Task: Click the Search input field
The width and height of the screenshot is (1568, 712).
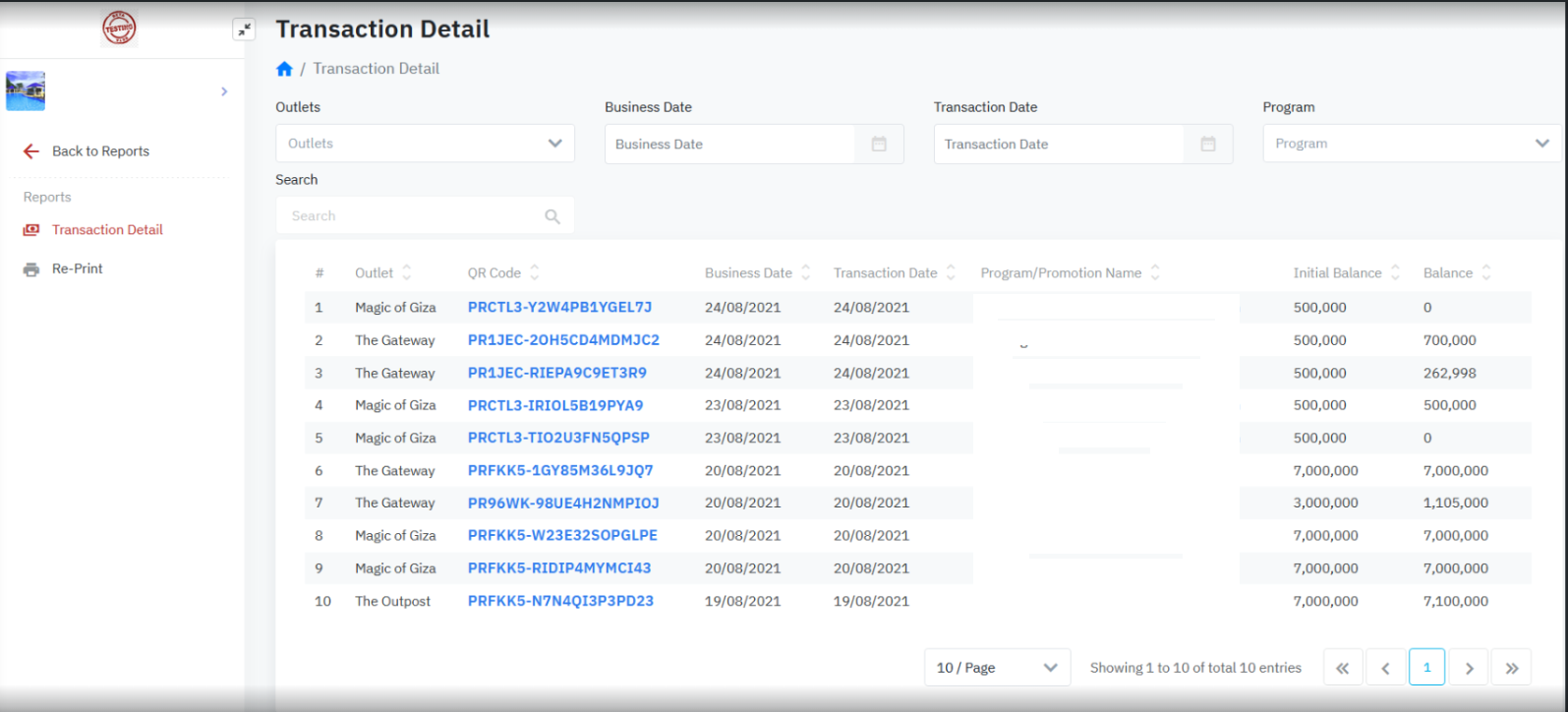Action: 413,216
